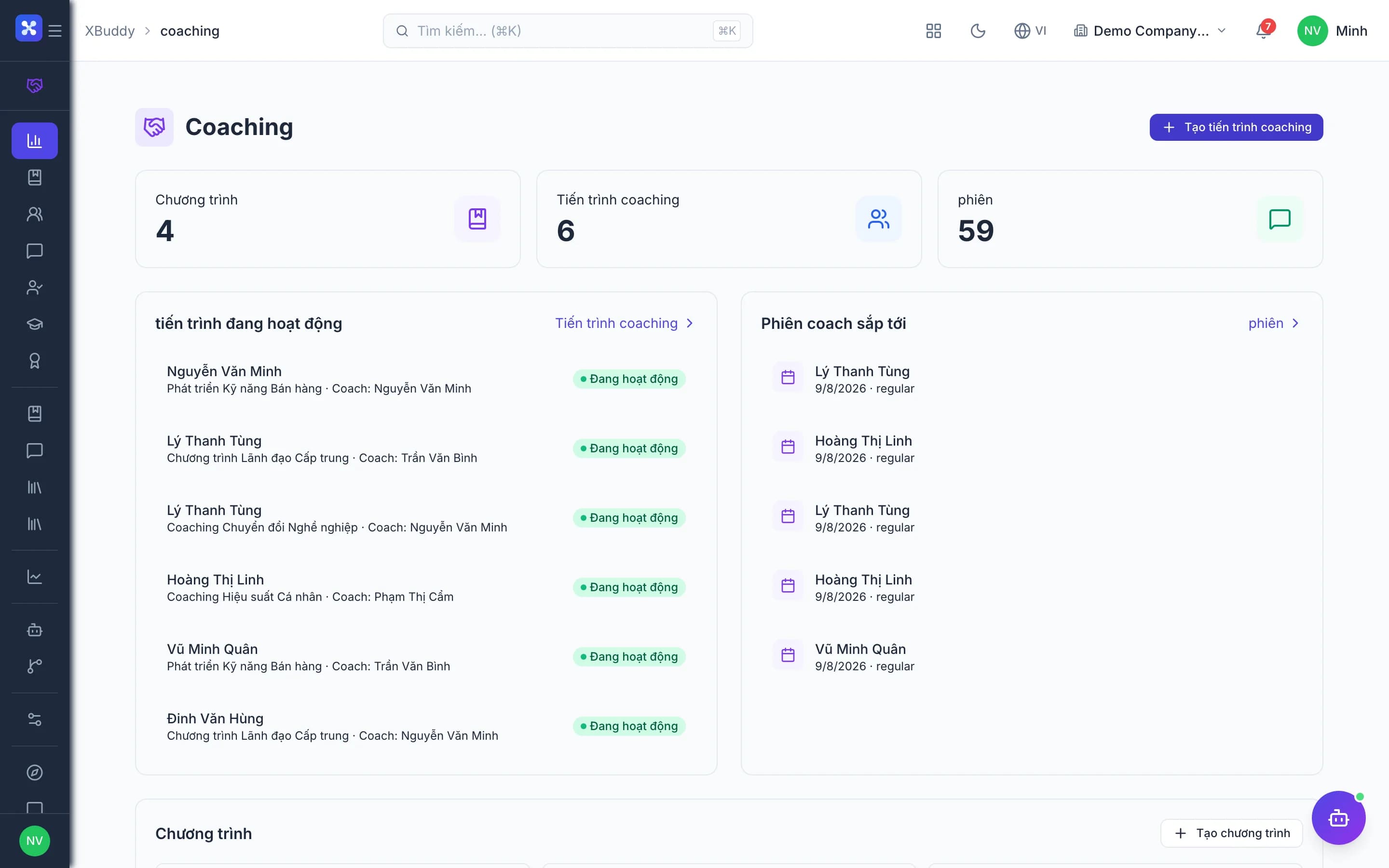Viewport: 1389px width, 868px height.
Task: Open Đinh Văn Hùng coaching row
Action: tap(426, 727)
